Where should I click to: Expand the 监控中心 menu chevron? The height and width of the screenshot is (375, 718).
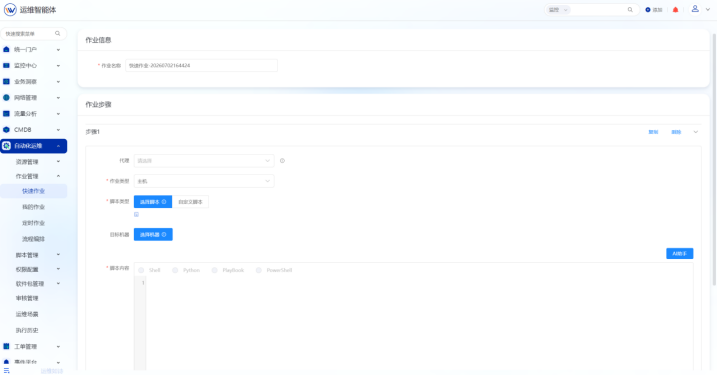click(x=58, y=65)
